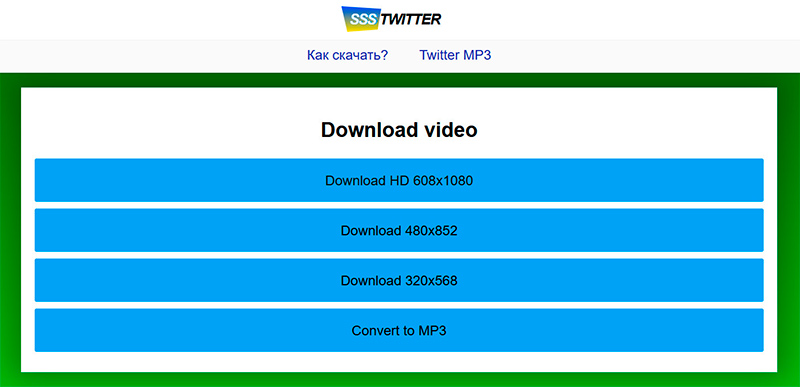Screen dimensions: 800x387
Task: Click the Download 320x568 label text
Action: point(399,280)
